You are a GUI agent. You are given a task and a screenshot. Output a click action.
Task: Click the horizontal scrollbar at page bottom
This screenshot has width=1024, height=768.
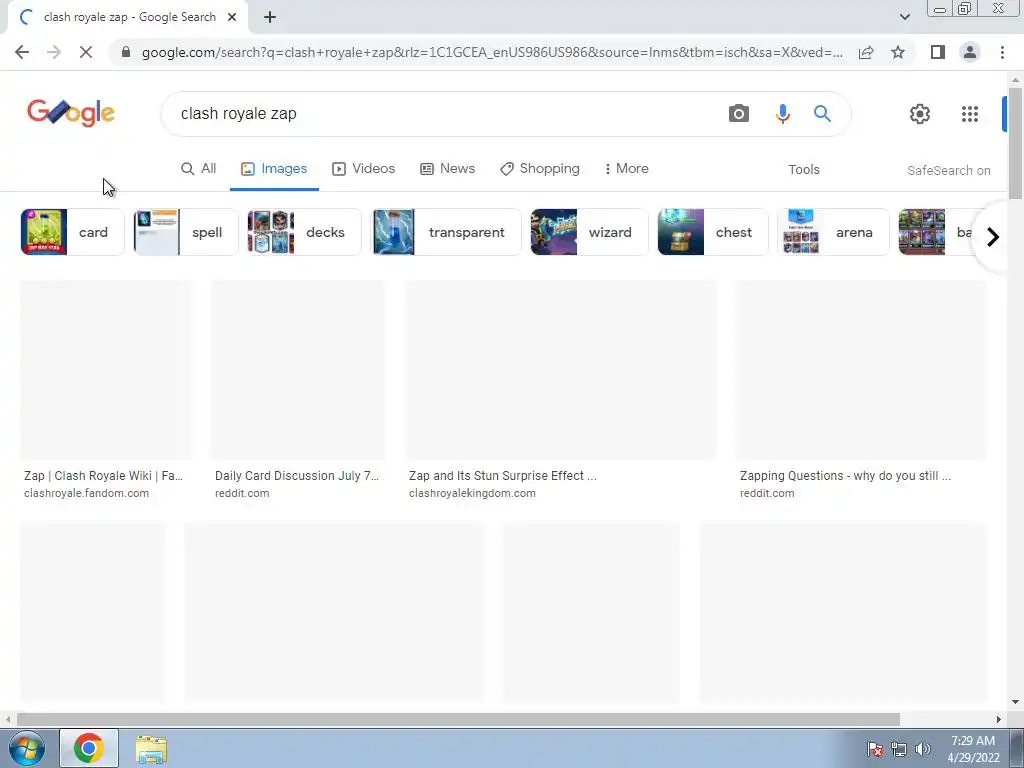click(x=458, y=719)
